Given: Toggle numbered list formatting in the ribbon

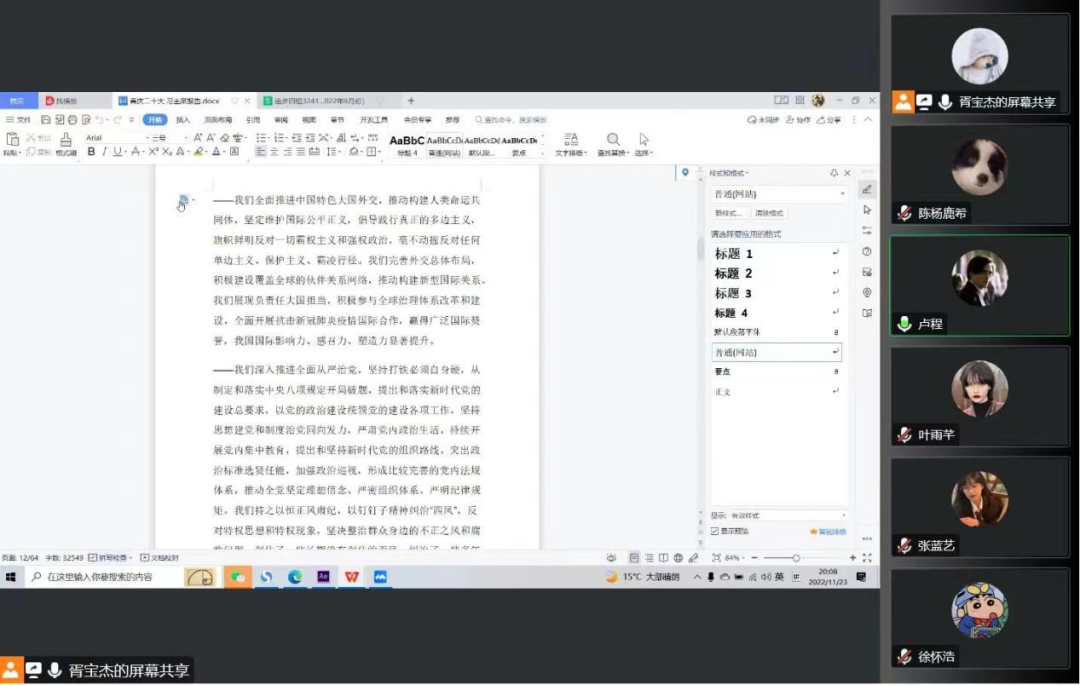Looking at the screenshot, I should [x=281, y=138].
